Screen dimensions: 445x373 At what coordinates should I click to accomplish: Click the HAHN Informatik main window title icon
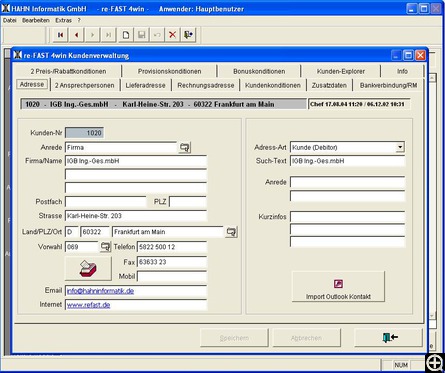(6, 8)
